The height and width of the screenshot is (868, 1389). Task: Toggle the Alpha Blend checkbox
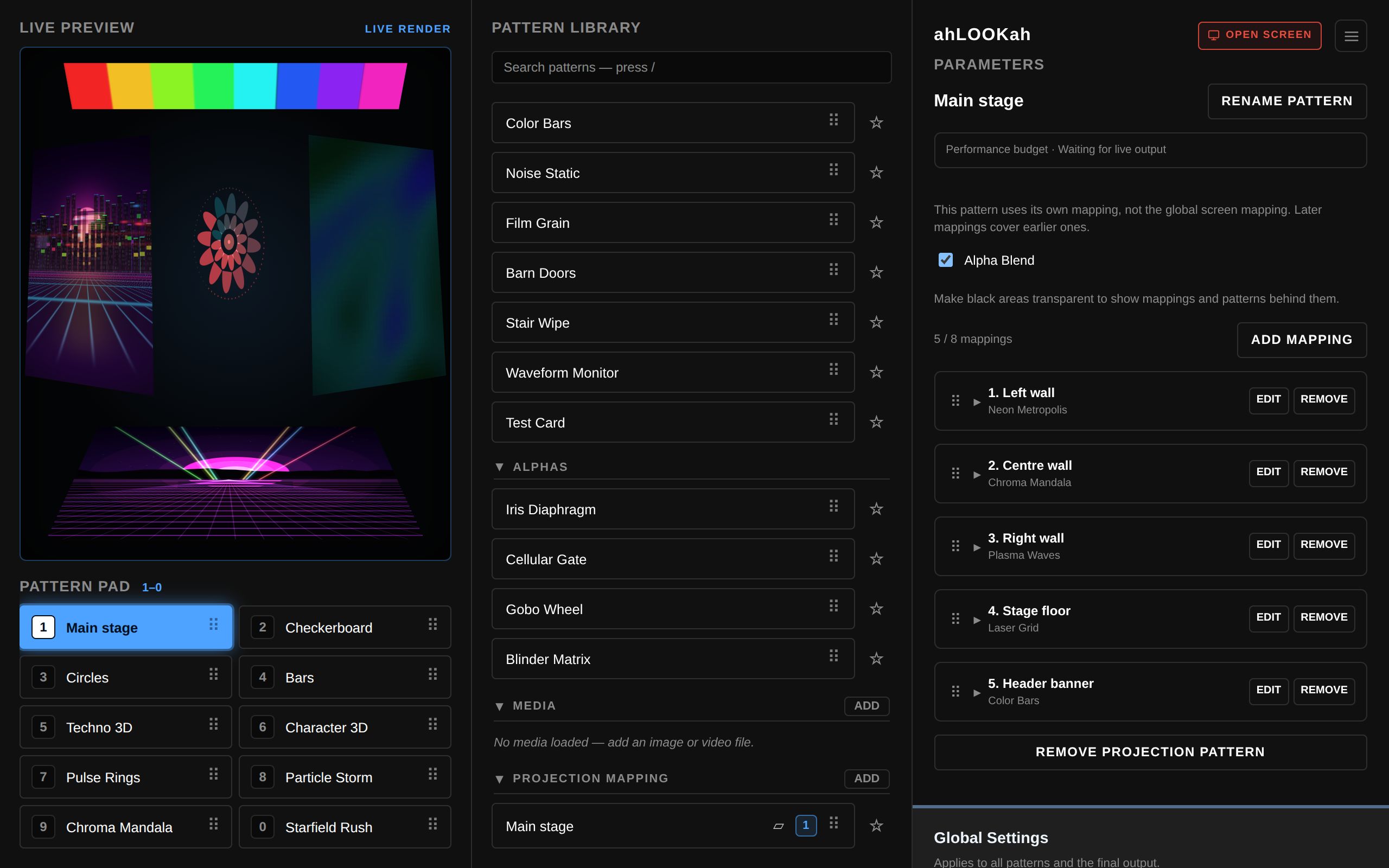coord(945,260)
